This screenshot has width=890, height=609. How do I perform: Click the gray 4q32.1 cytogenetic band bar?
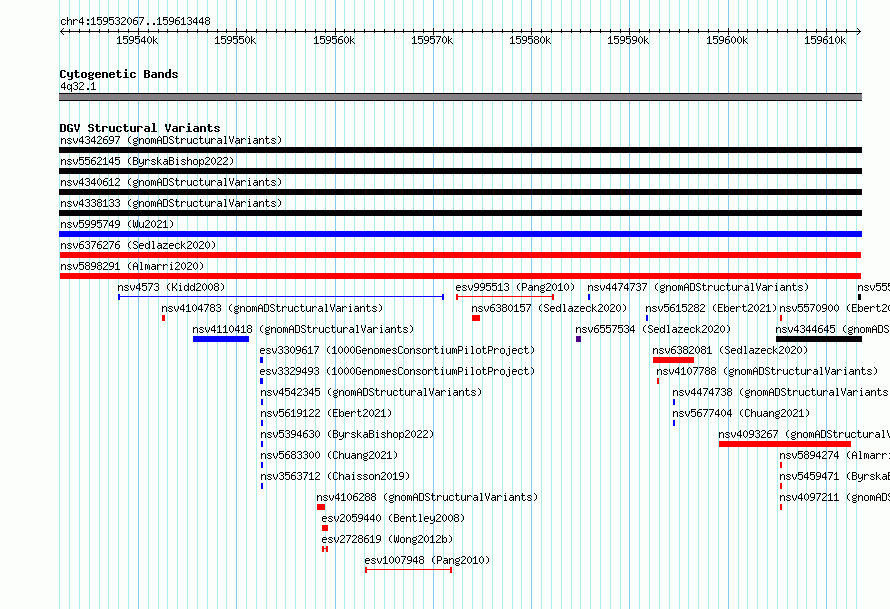point(460,97)
